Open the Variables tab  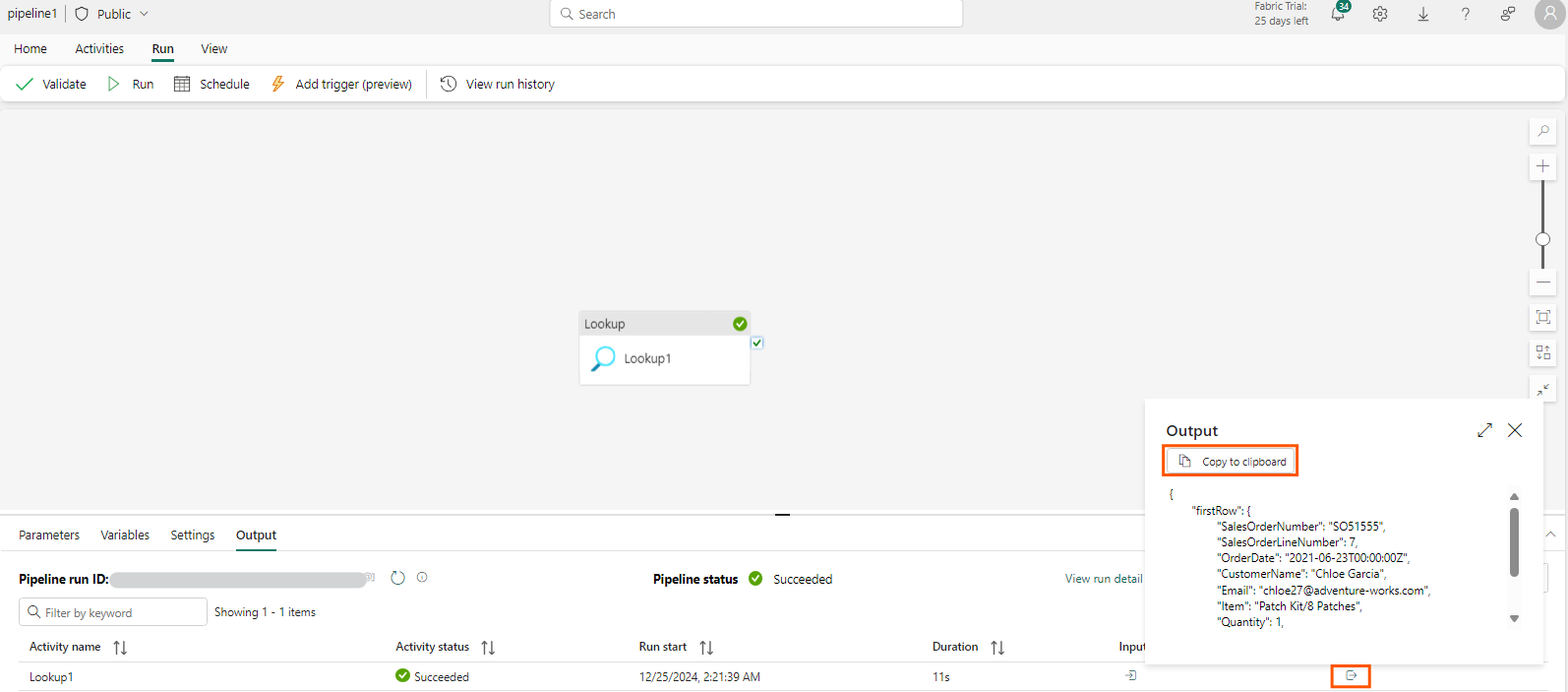click(125, 535)
